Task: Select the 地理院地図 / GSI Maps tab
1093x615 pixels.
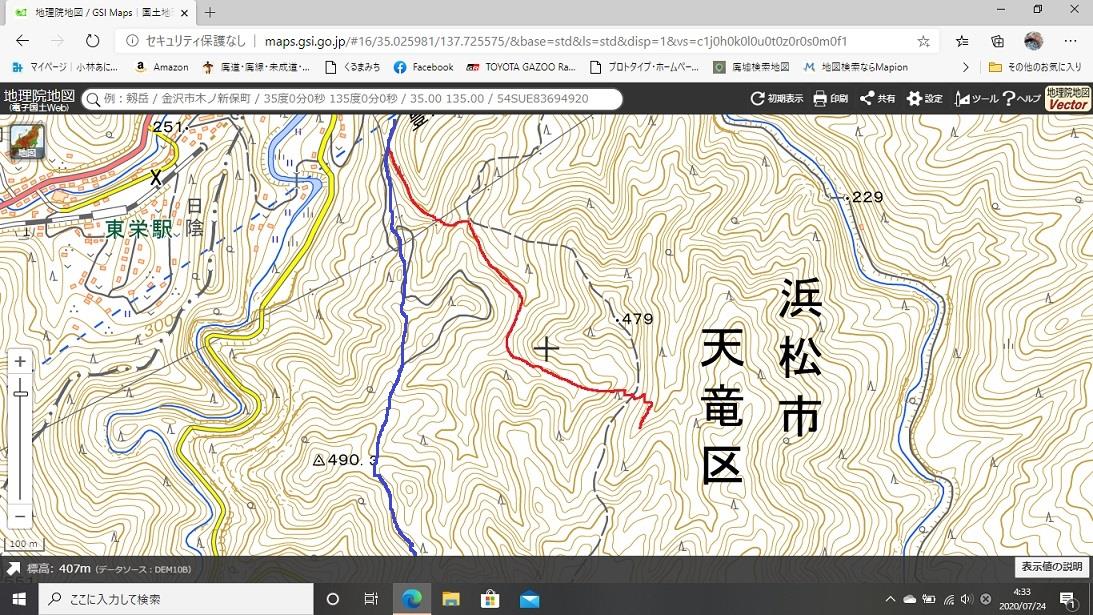Action: [102, 13]
